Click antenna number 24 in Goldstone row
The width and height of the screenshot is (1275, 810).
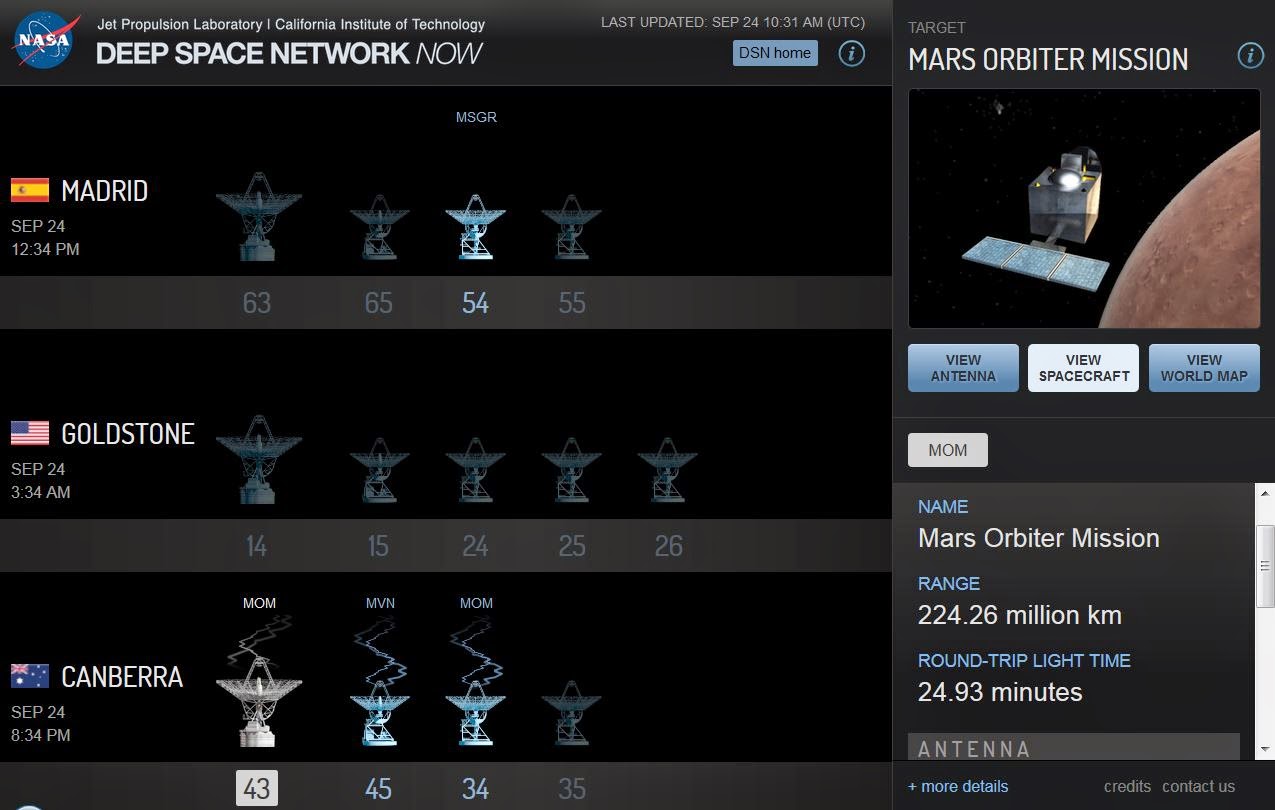[x=475, y=546]
